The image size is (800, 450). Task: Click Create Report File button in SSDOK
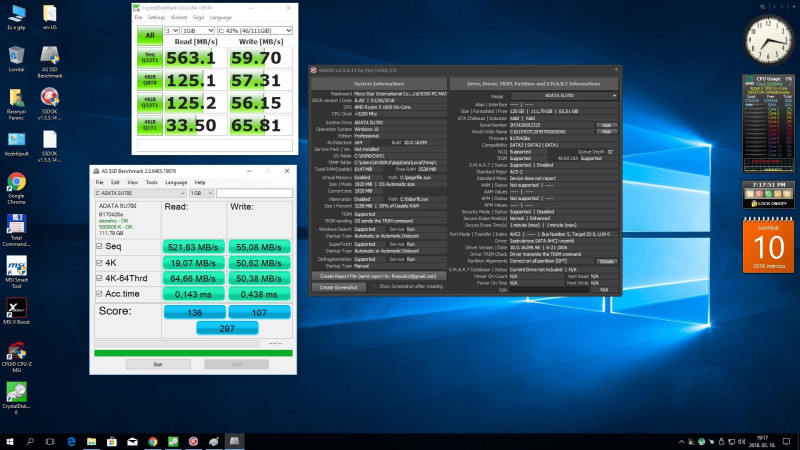pyautogui.click(x=379, y=276)
